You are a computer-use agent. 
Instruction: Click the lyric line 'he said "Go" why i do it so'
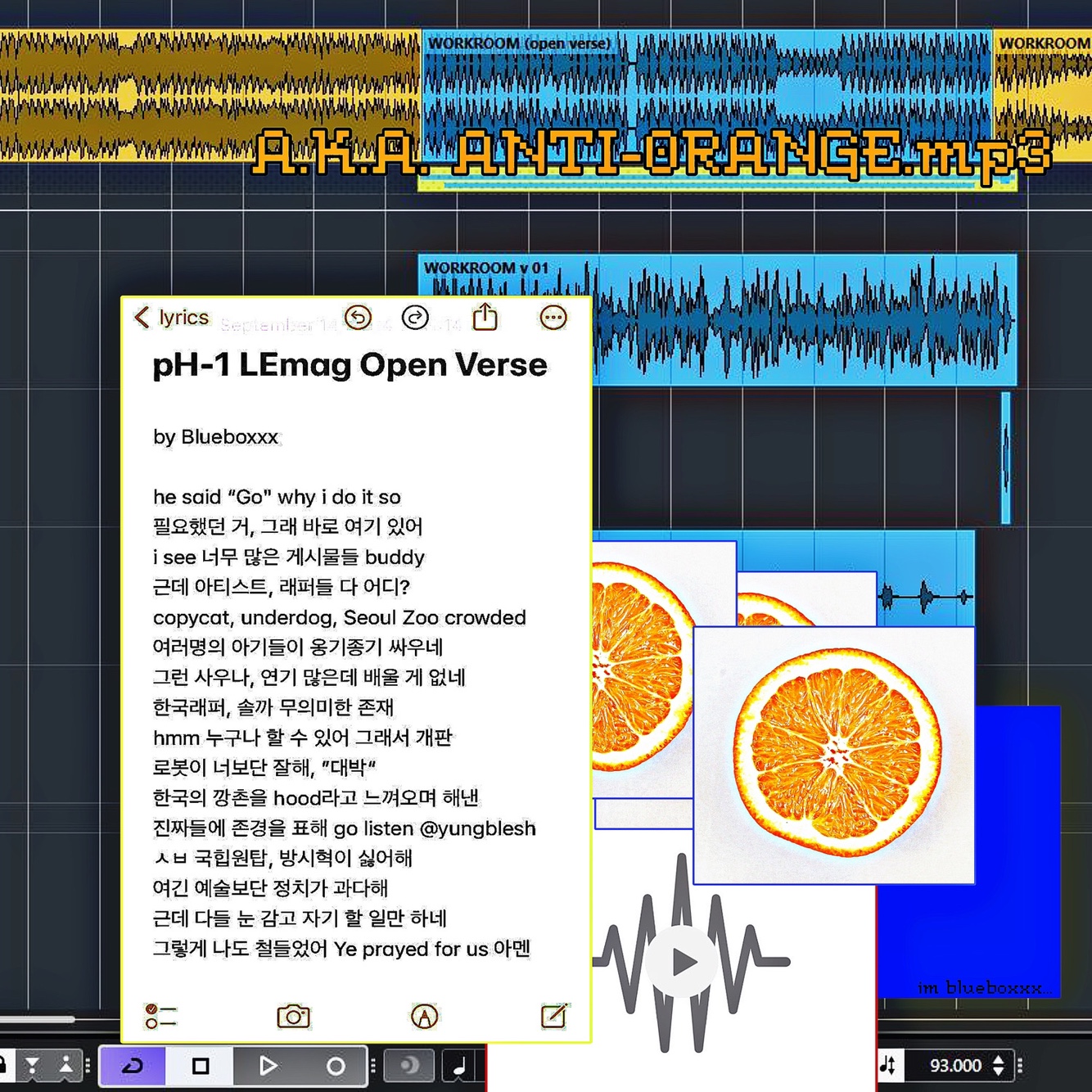(x=277, y=497)
